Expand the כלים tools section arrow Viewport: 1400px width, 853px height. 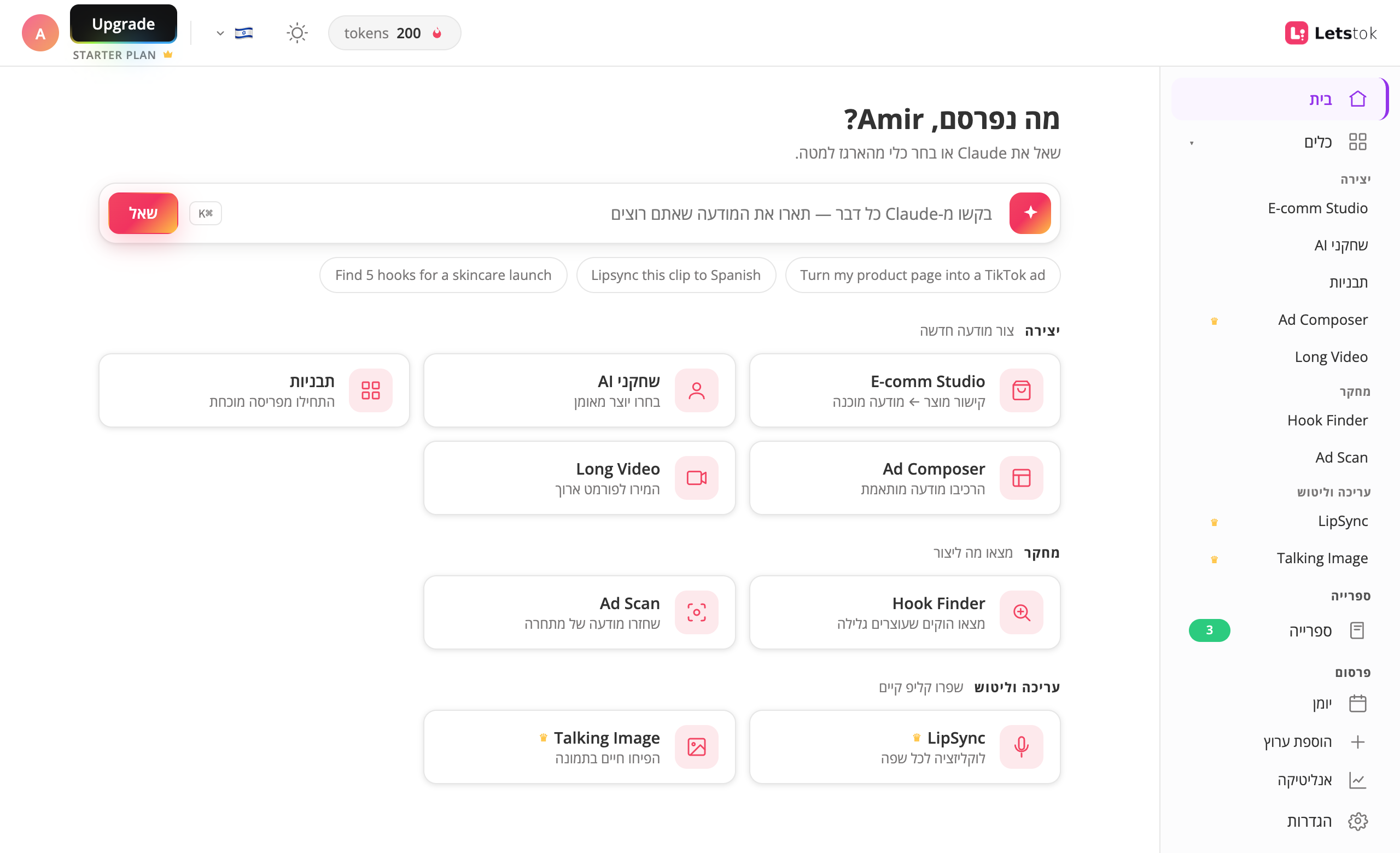coord(1192,143)
